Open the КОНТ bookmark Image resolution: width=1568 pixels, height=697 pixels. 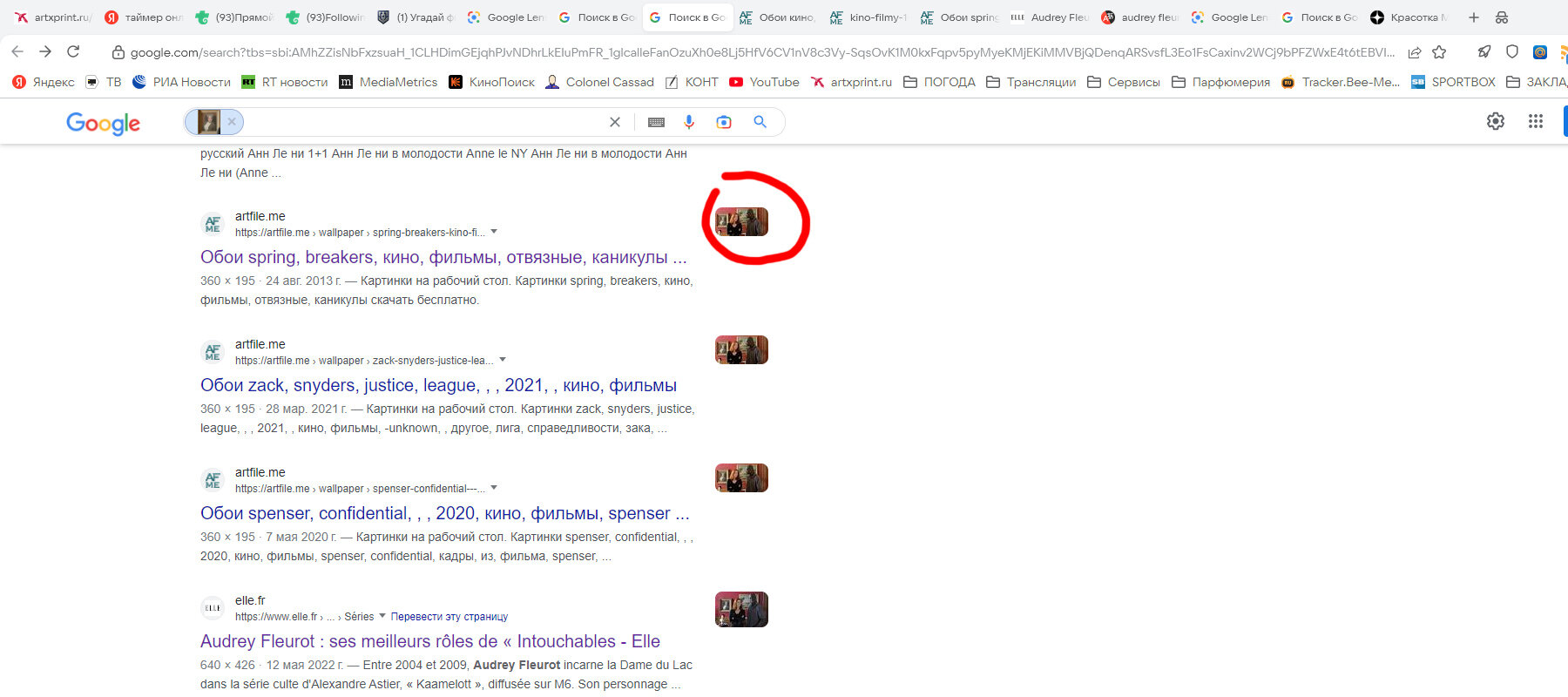(693, 82)
